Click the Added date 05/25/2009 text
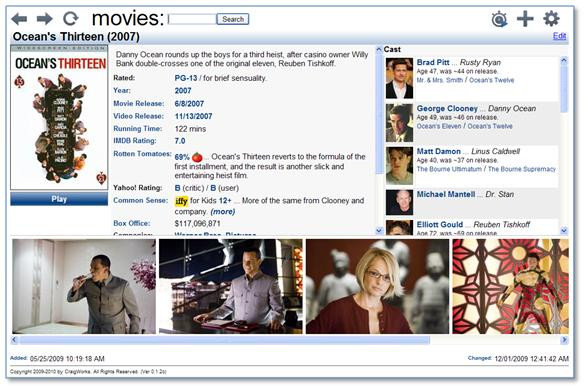The height and width of the screenshot is (389, 585). pos(67,359)
